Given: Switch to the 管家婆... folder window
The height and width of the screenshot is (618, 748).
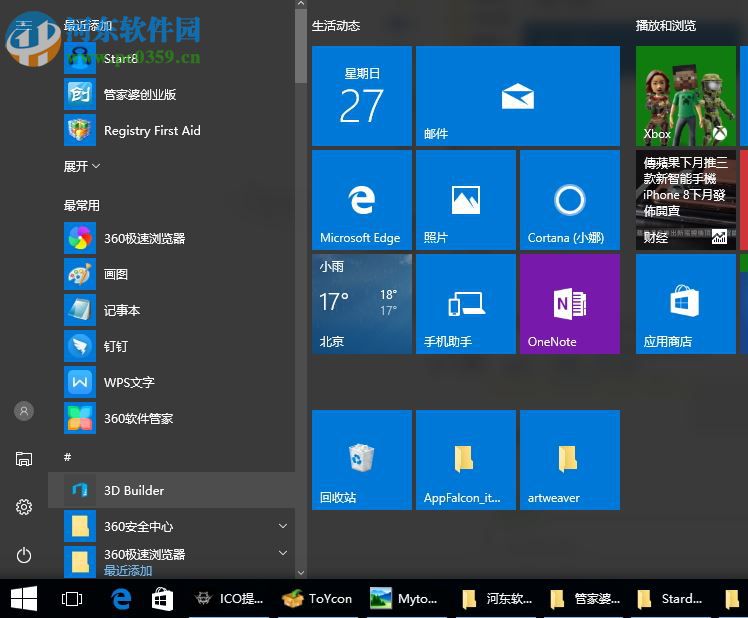Looking at the screenshot, I should point(585,598).
